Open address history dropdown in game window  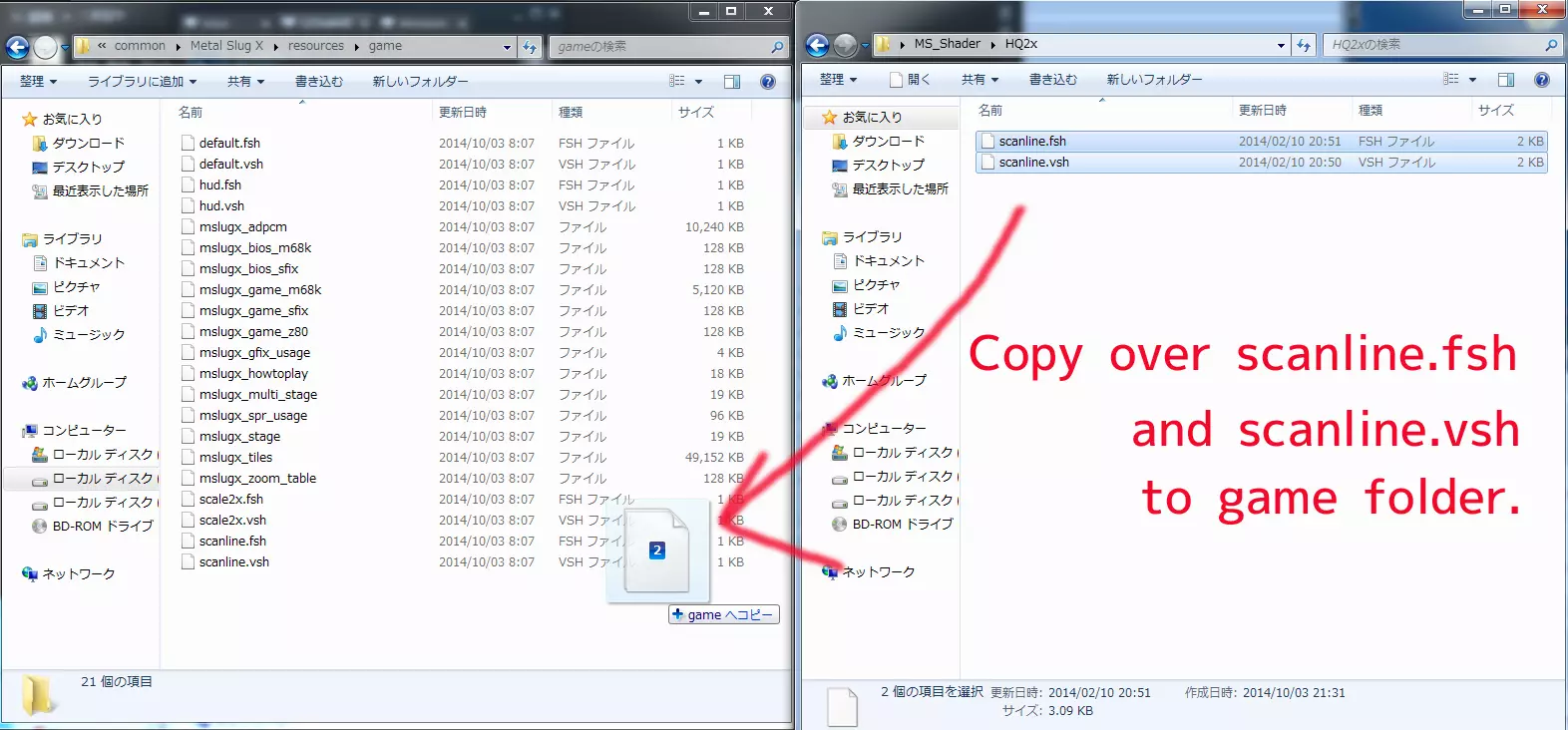coord(507,47)
